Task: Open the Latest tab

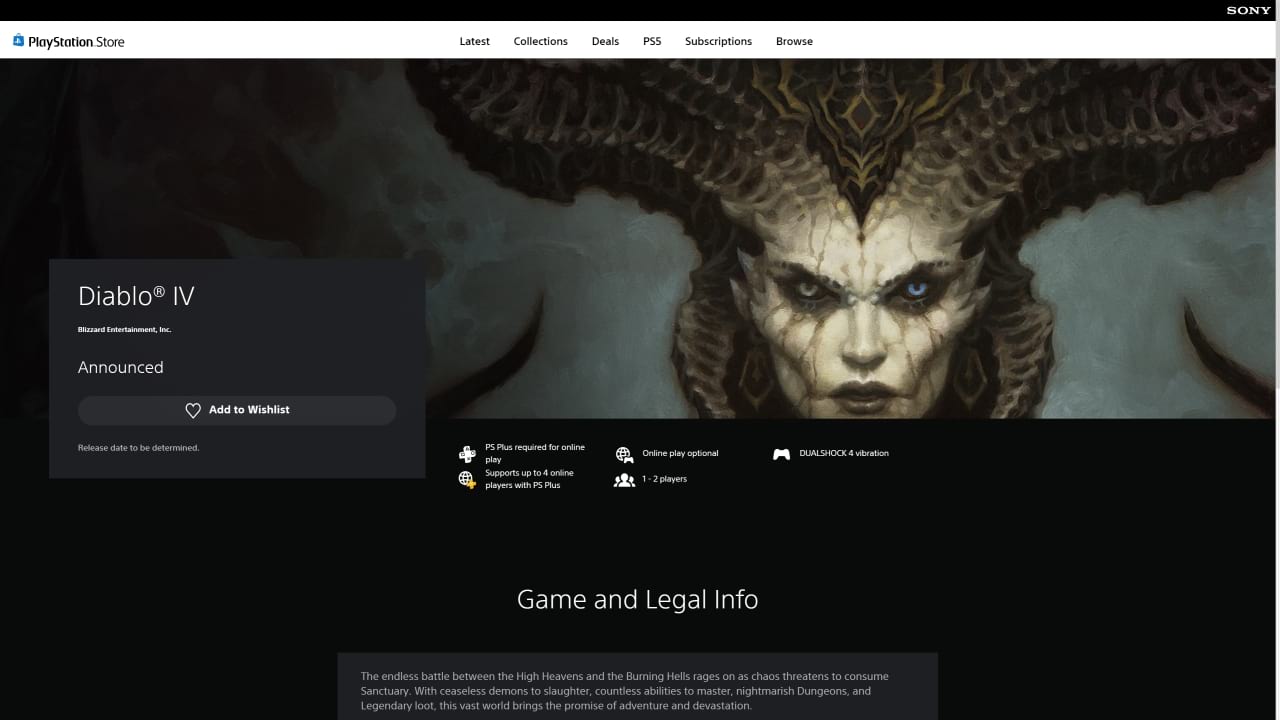Action: [x=475, y=41]
